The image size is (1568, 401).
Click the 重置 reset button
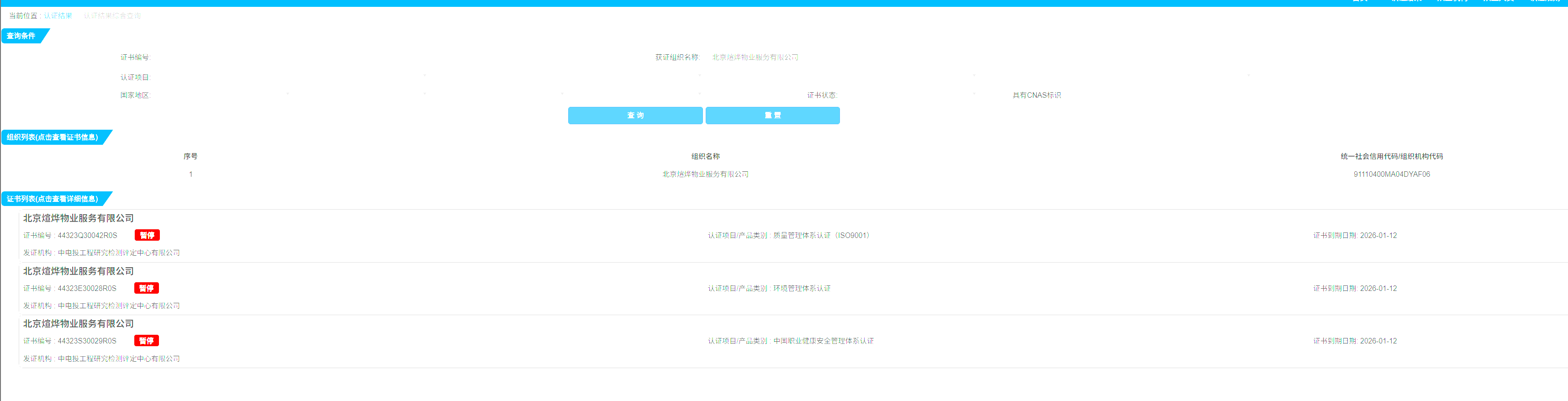coord(772,116)
